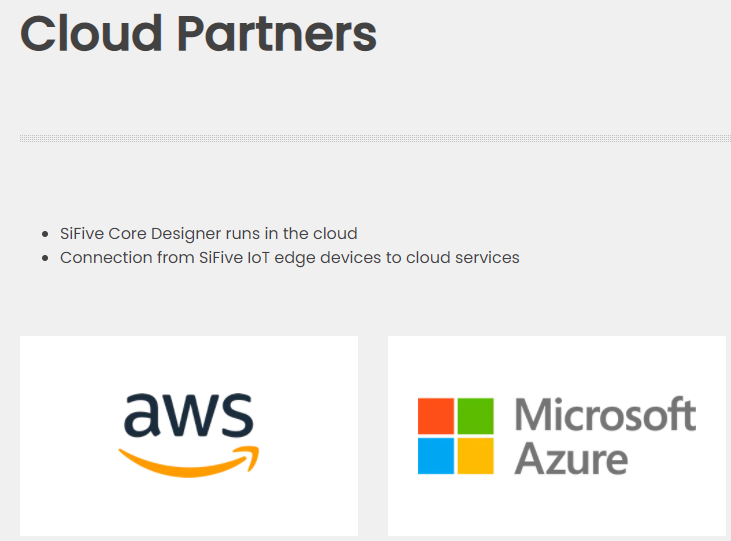
Task: Click the red square in Microsoft logo
Action: pos(436,416)
